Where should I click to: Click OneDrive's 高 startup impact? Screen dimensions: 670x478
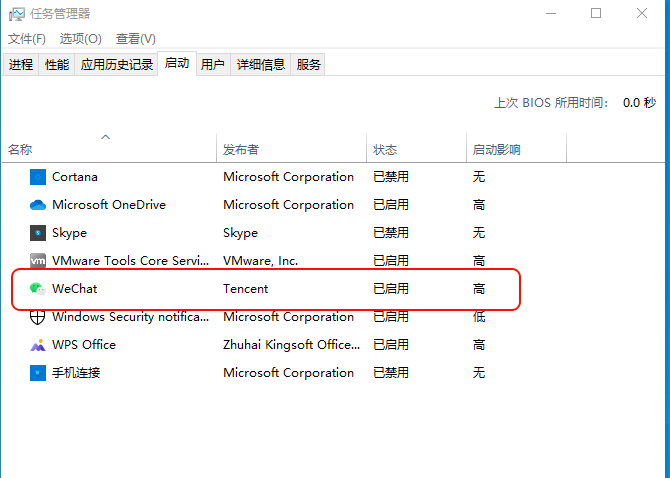(x=479, y=205)
